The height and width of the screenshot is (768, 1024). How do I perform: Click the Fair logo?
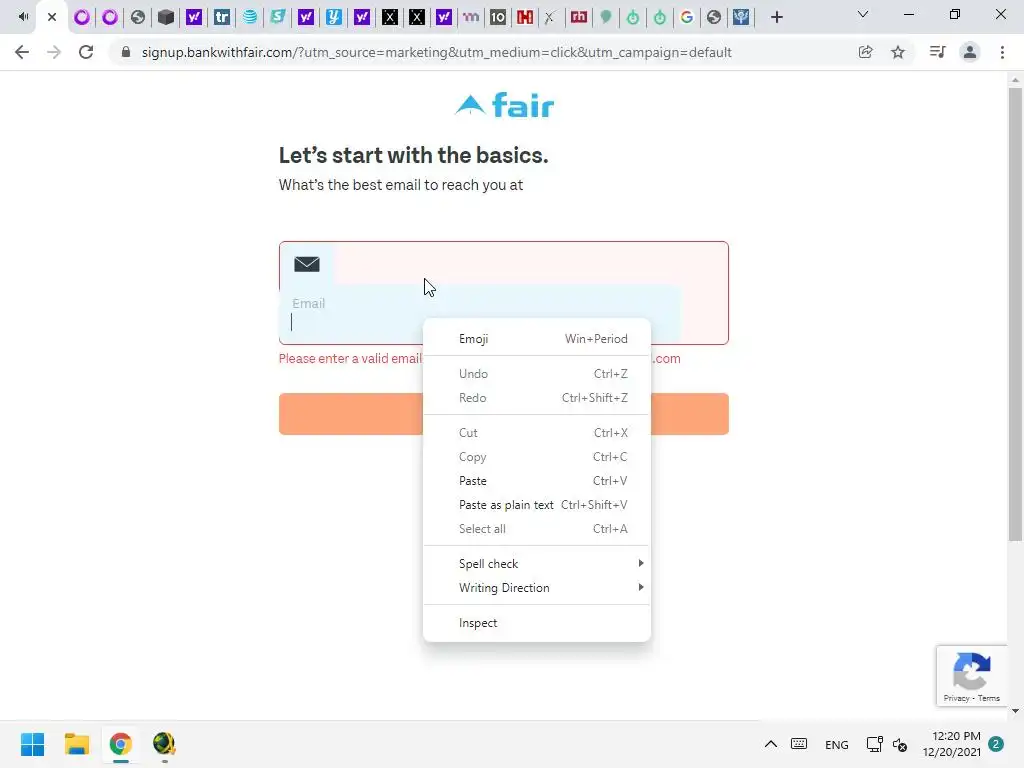tap(504, 105)
